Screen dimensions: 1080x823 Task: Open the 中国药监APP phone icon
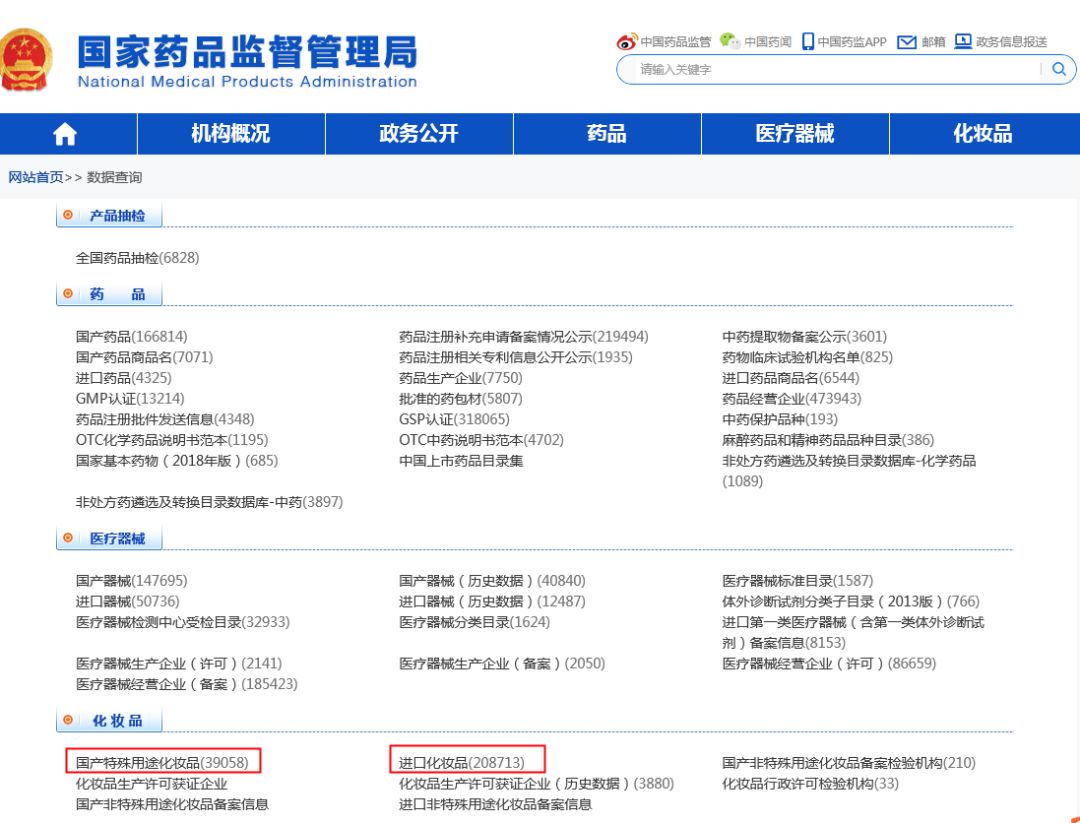coord(808,42)
